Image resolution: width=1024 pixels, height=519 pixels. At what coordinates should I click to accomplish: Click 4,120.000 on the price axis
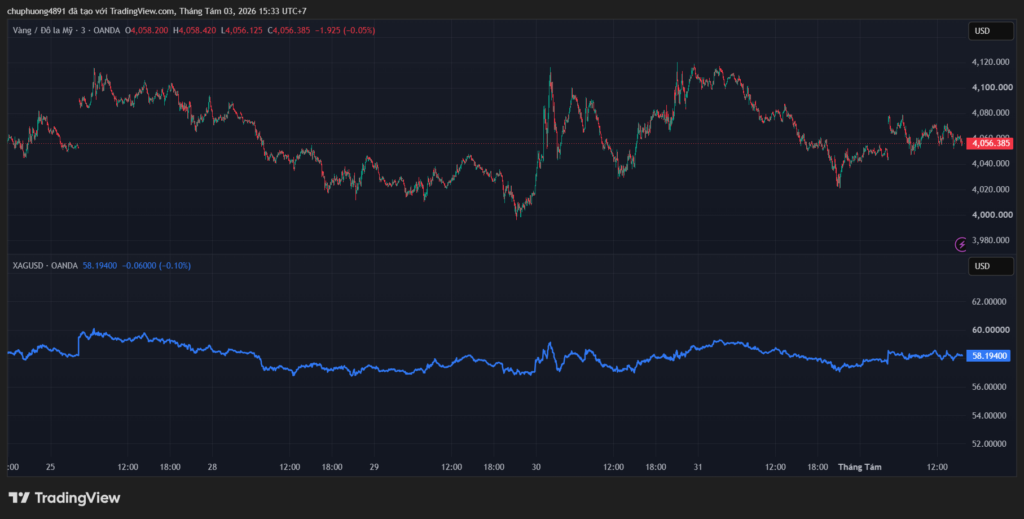(992, 62)
